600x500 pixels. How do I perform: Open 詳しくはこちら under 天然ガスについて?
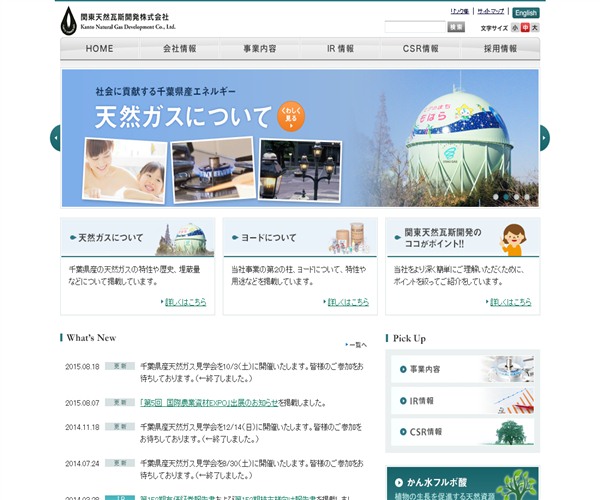pos(184,301)
